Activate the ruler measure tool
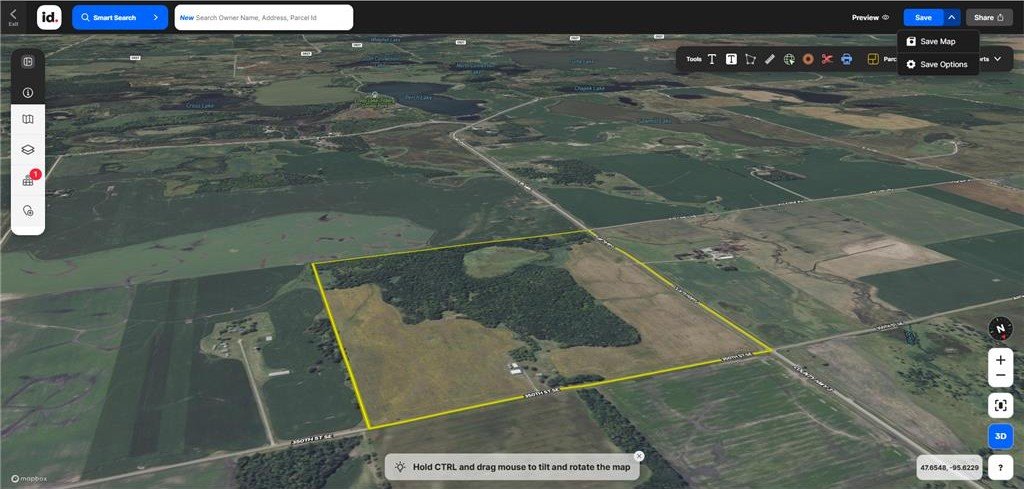The height and width of the screenshot is (489, 1024). click(769, 59)
